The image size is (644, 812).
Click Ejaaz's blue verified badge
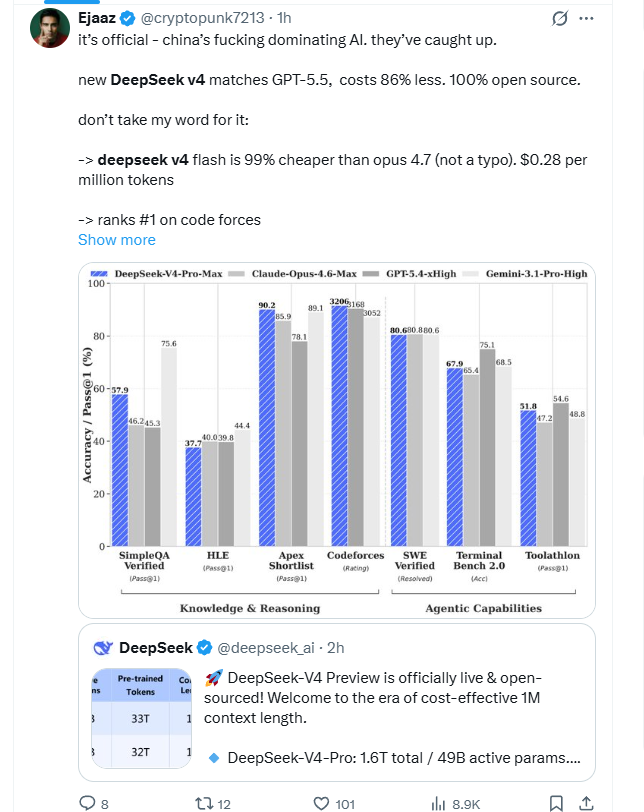(129, 19)
